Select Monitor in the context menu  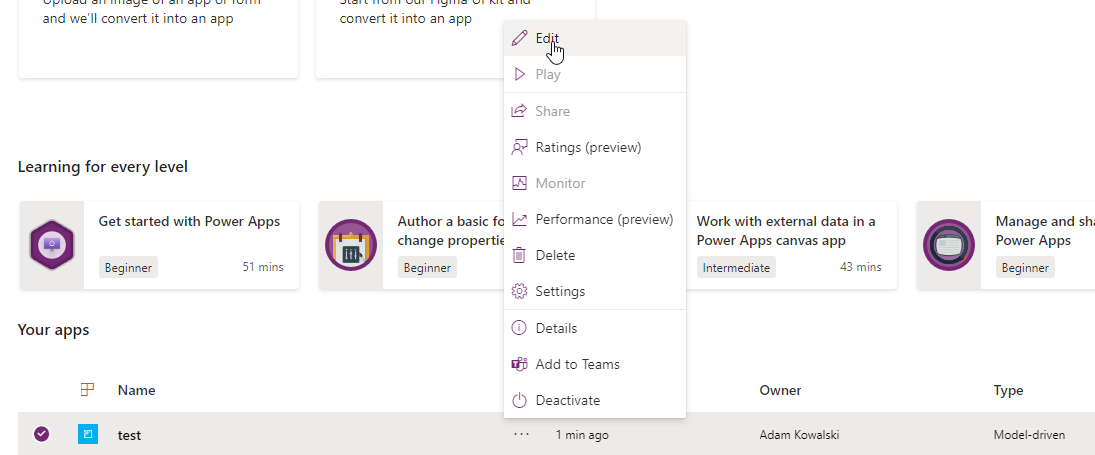coord(594,183)
